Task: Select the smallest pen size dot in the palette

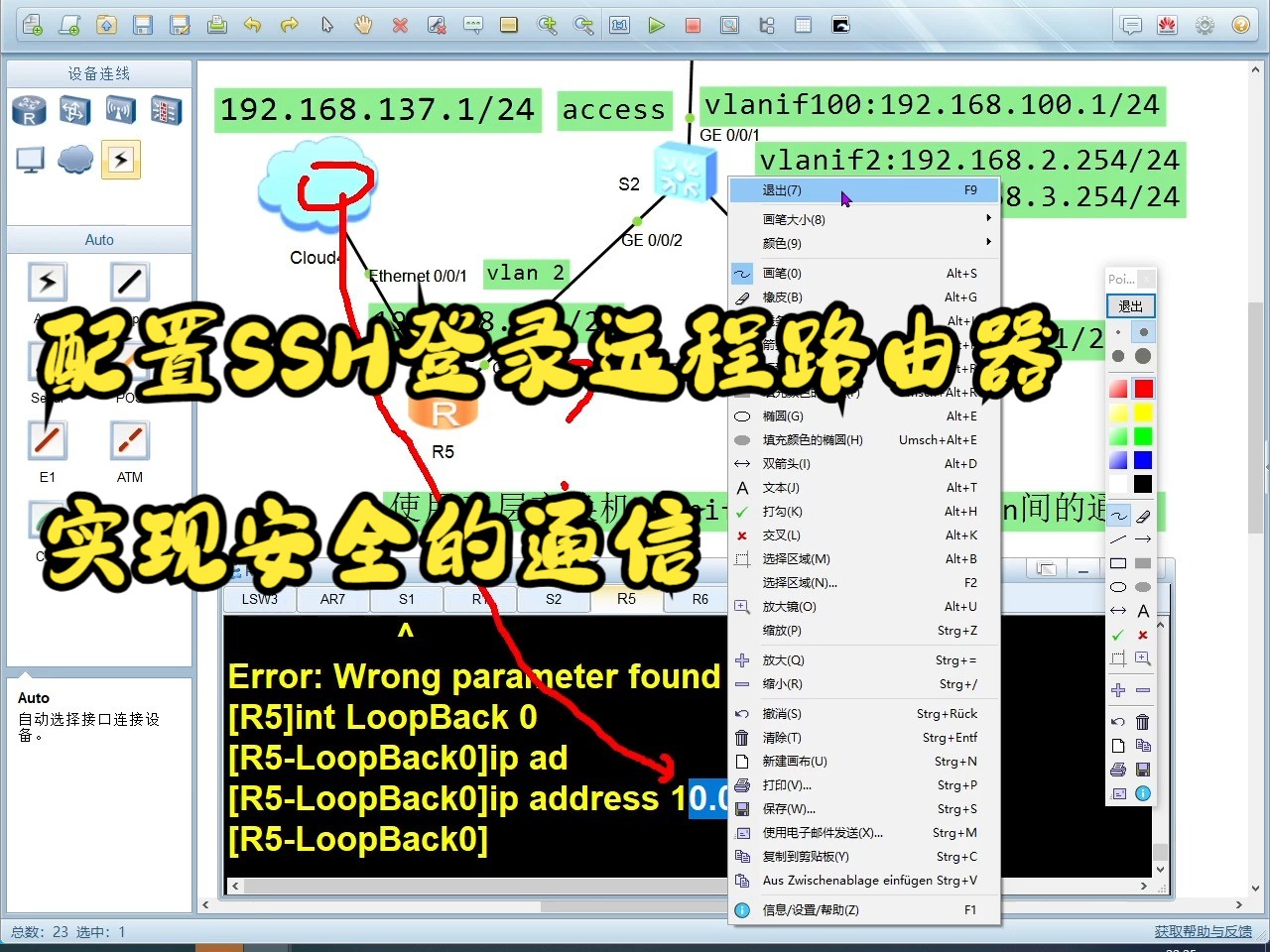Action: click(1118, 332)
